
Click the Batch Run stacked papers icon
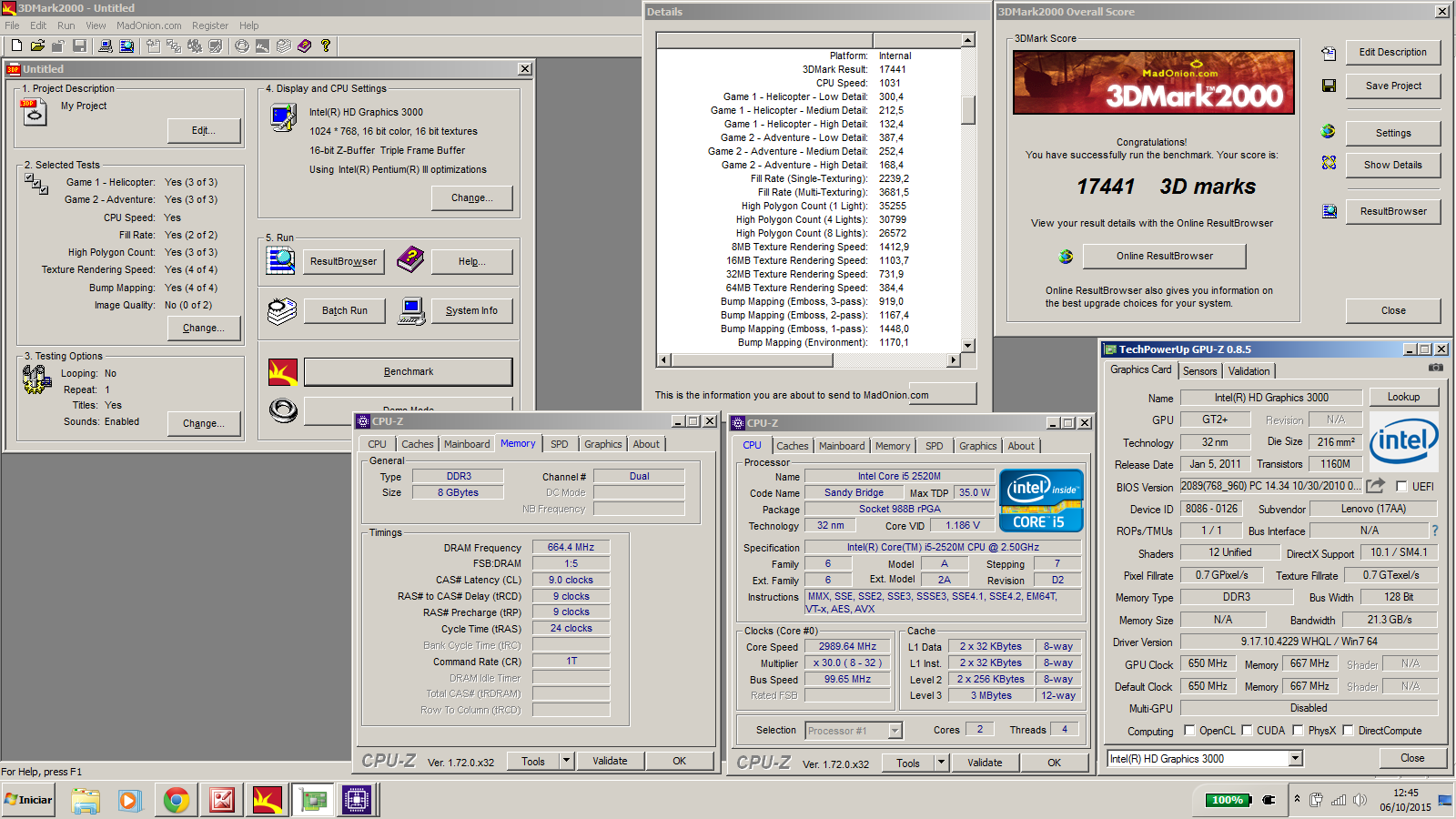click(x=282, y=311)
